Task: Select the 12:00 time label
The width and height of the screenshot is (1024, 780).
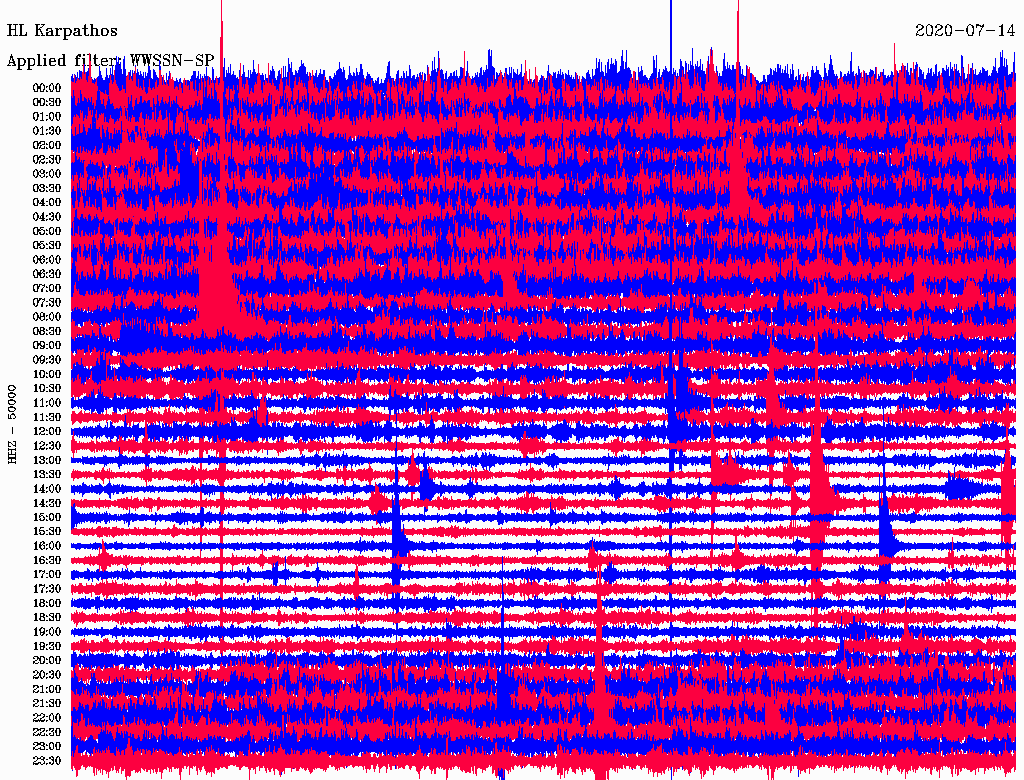Action: click(47, 432)
